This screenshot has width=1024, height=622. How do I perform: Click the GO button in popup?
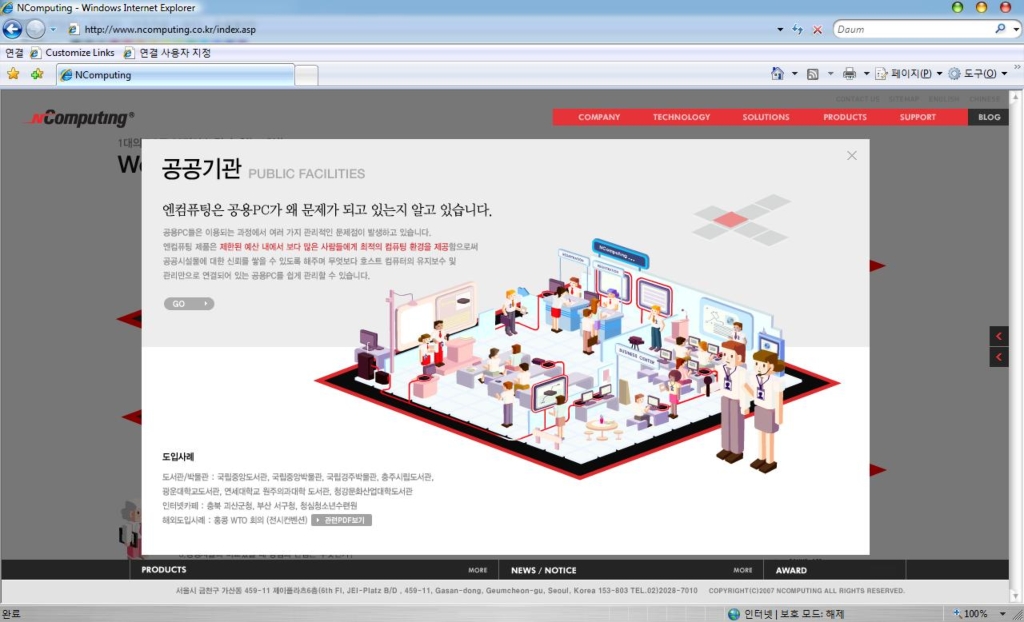click(x=189, y=304)
